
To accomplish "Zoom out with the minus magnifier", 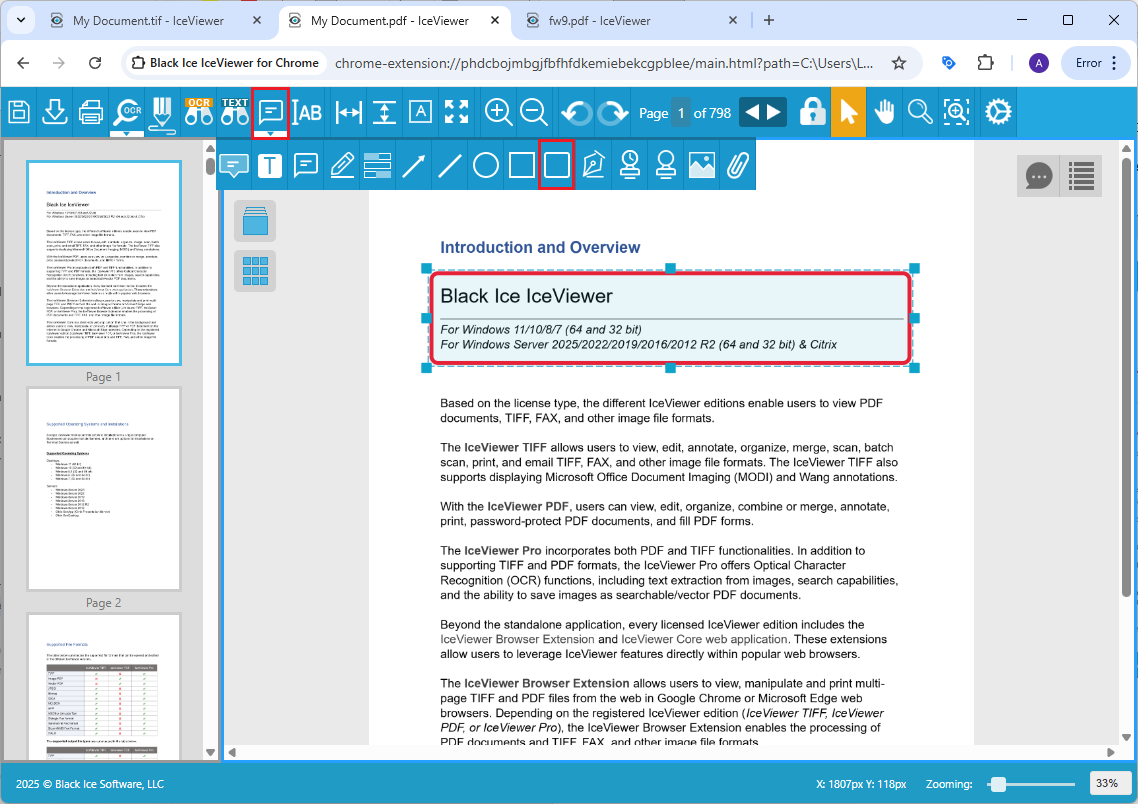I will click(x=534, y=112).
